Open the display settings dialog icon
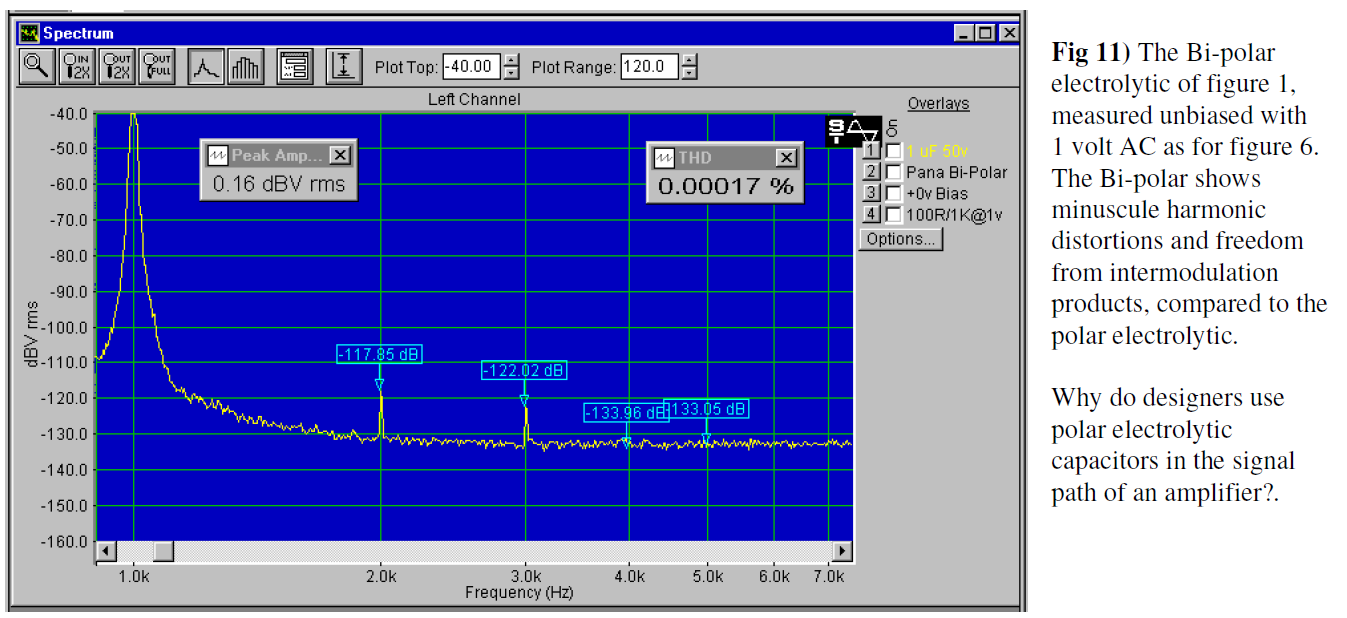This screenshot has width=1347, height=618. click(293, 67)
